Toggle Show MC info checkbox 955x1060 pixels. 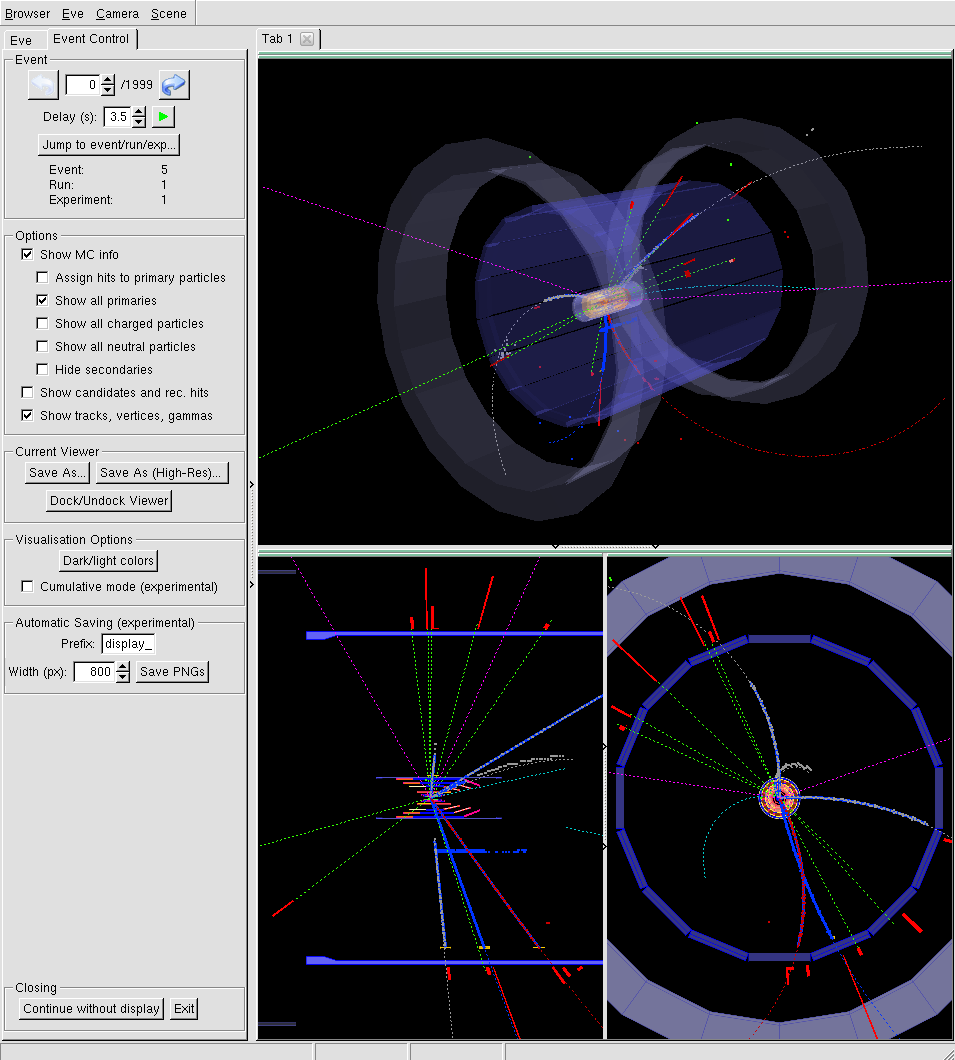[x=28, y=255]
